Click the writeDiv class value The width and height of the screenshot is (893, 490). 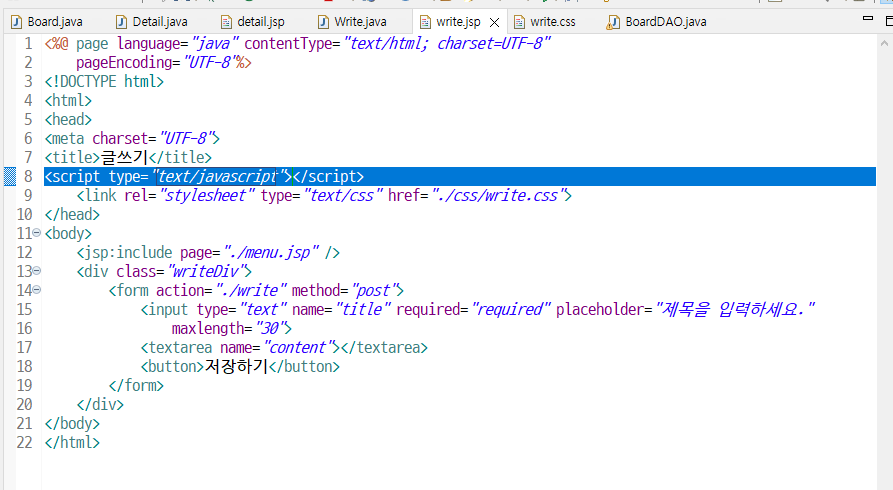(x=206, y=271)
